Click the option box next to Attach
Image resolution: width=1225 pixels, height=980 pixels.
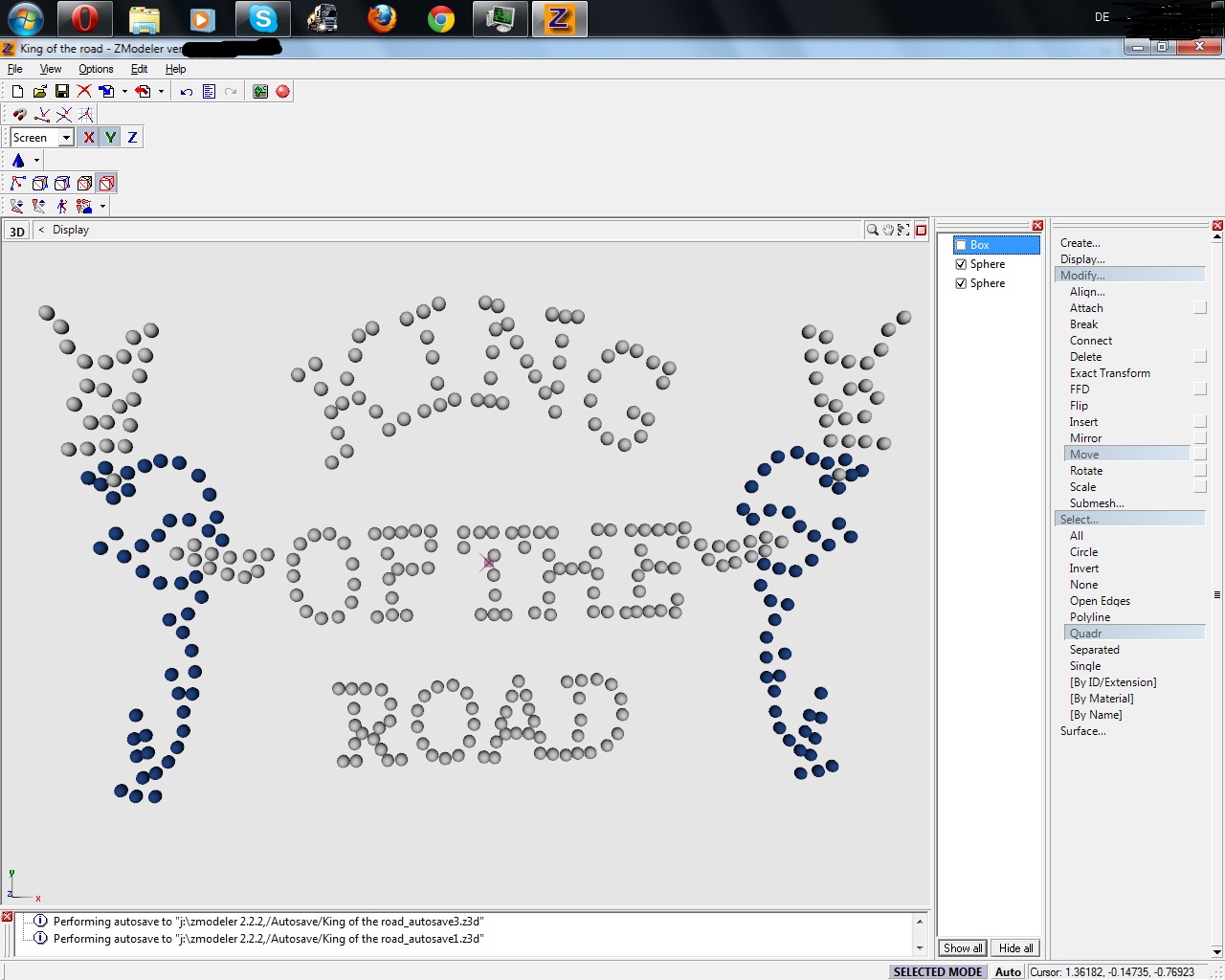point(1200,308)
